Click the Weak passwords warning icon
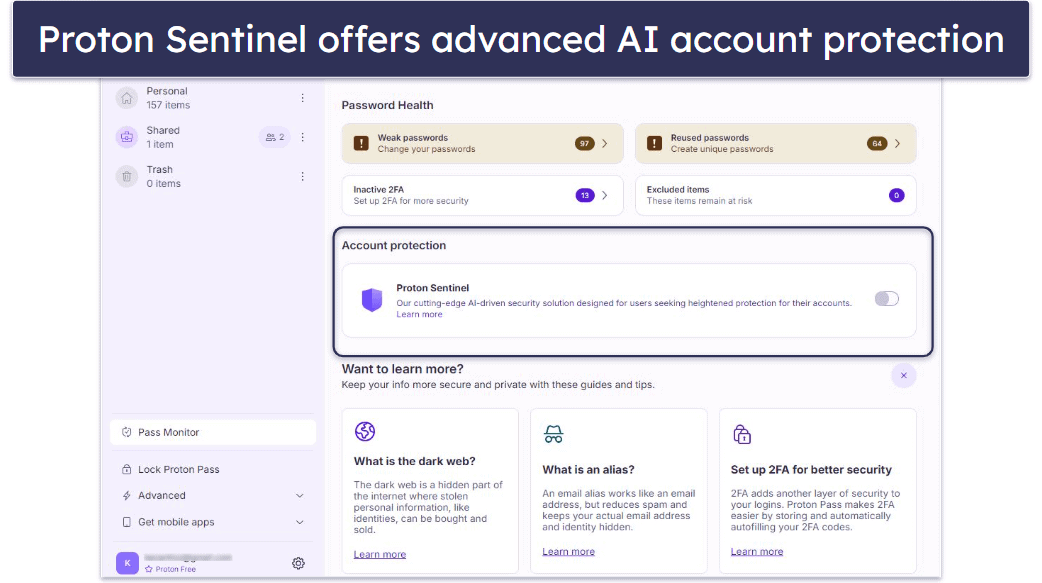1042x583 pixels. [x=361, y=143]
